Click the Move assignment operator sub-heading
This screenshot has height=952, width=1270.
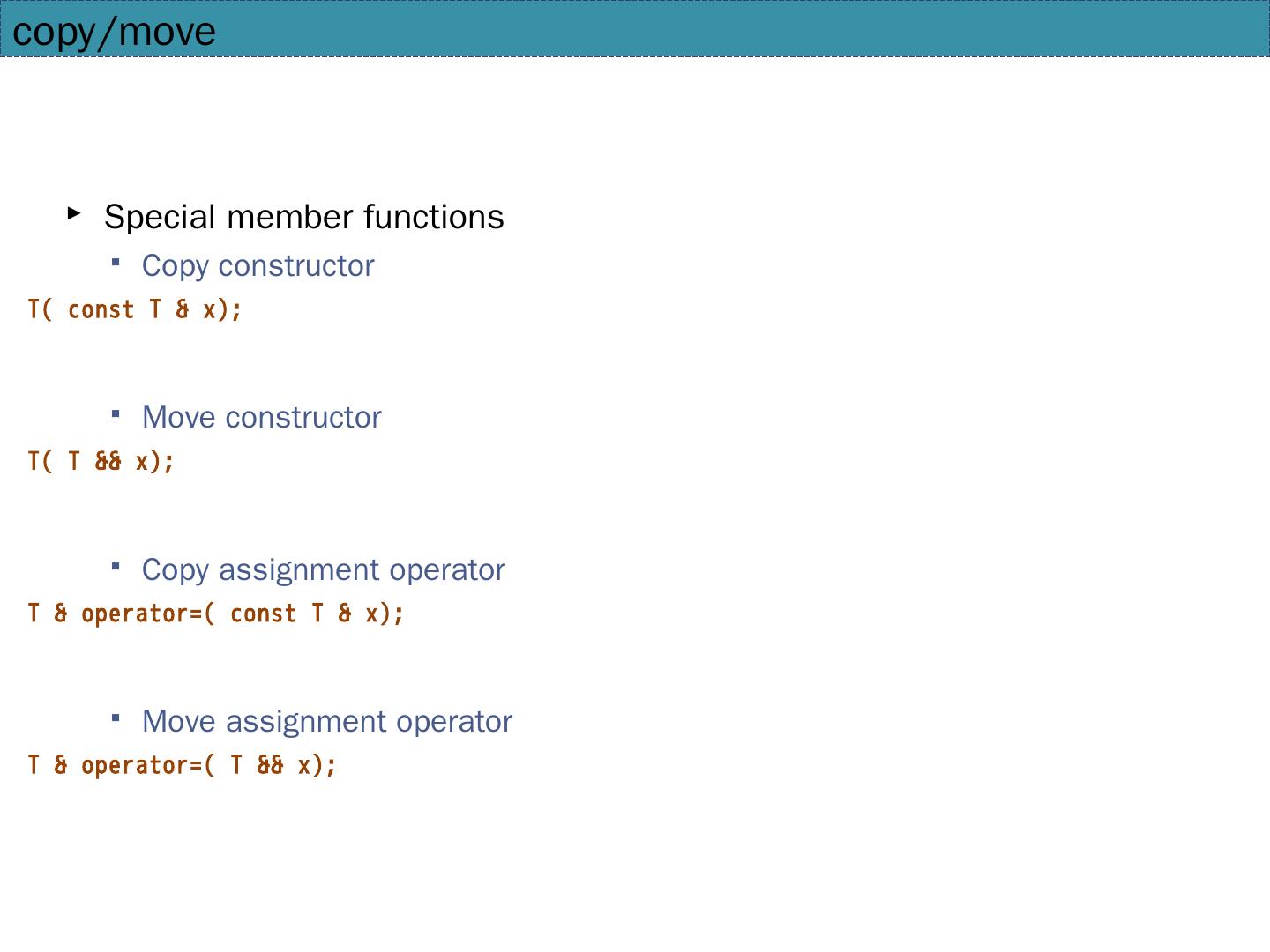[326, 722]
